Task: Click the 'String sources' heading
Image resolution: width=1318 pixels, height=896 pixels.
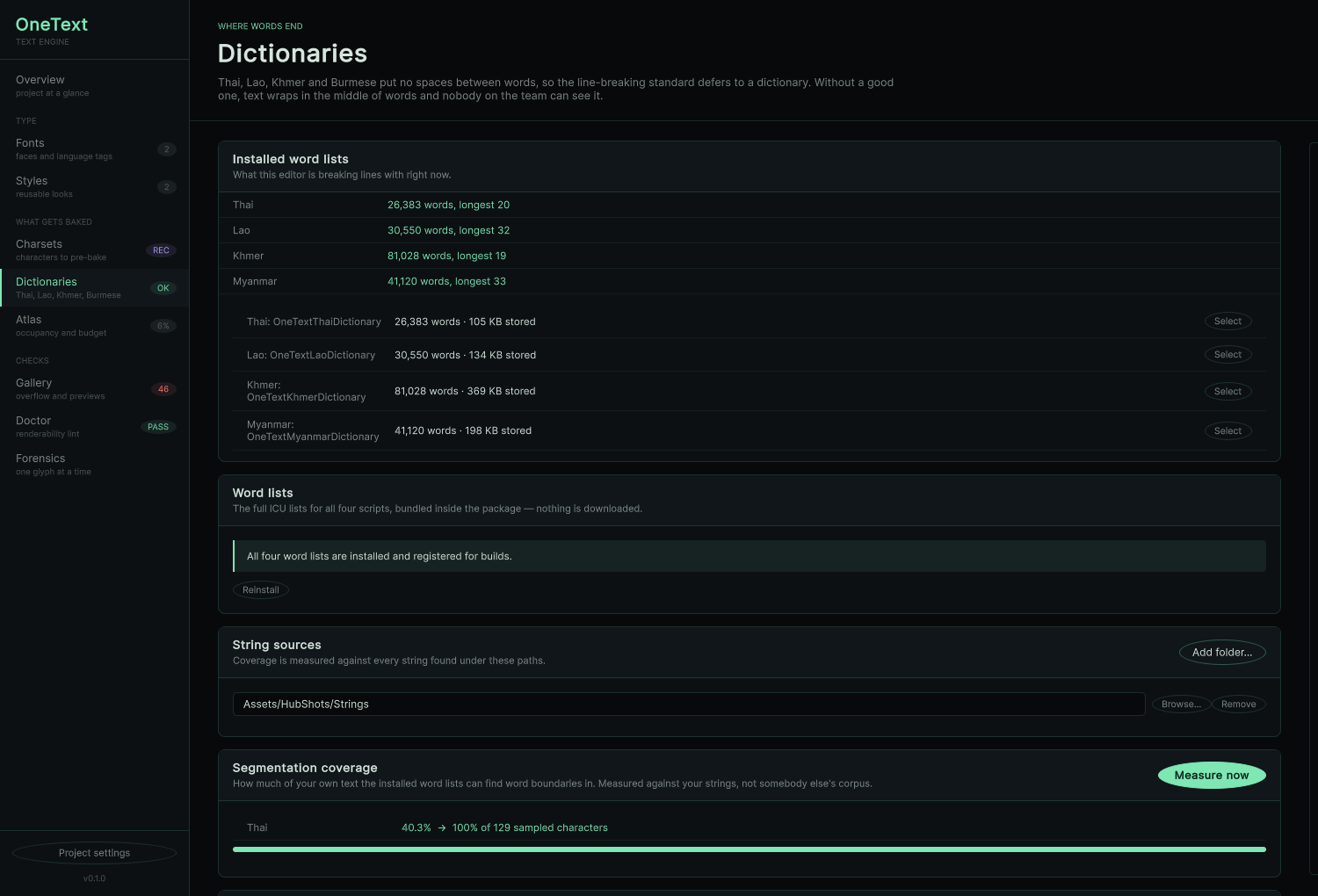Action: click(277, 645)
